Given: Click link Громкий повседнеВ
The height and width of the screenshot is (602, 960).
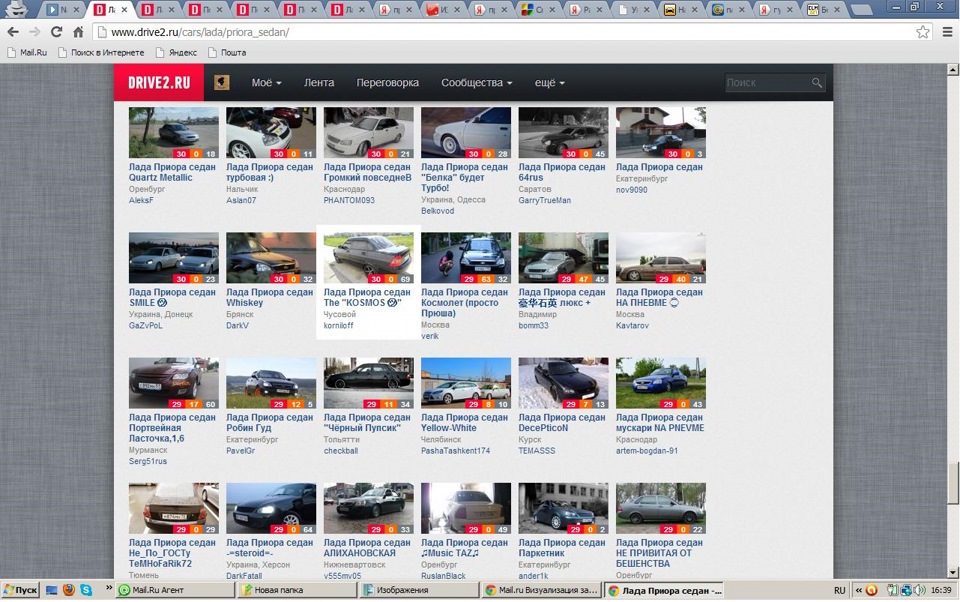Looking at the screenshot, I should click(367, 178).
